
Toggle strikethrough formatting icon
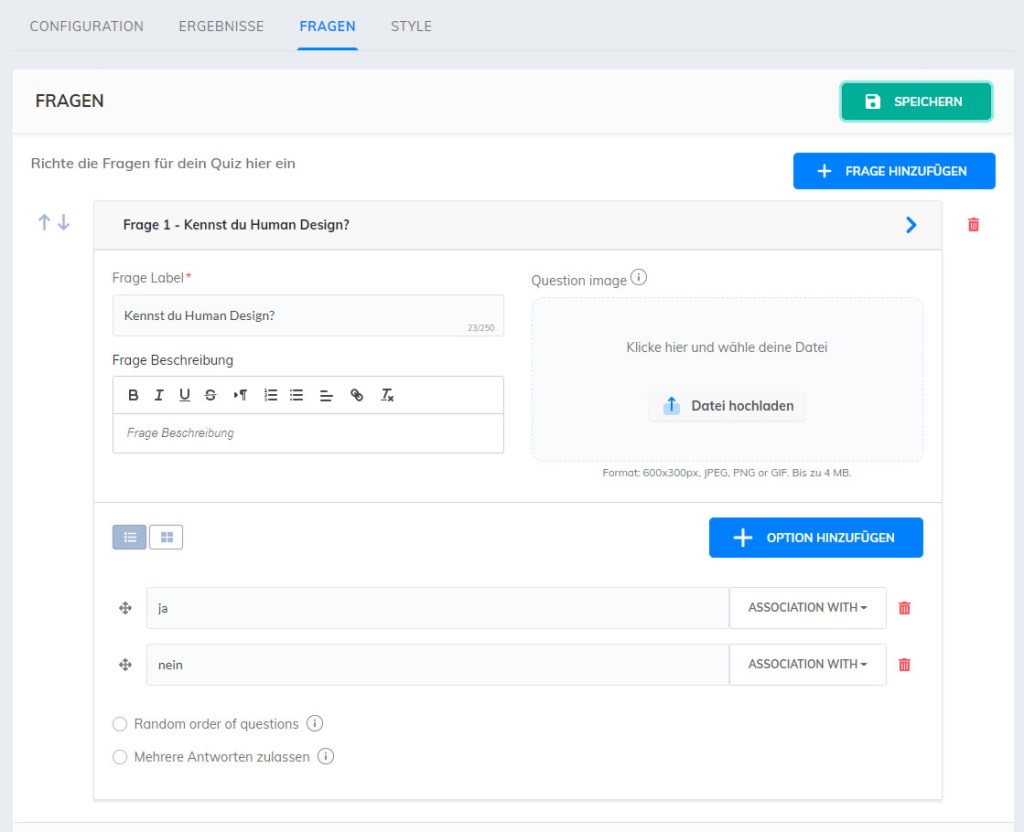pyautogui.click(x=210, y=395)
